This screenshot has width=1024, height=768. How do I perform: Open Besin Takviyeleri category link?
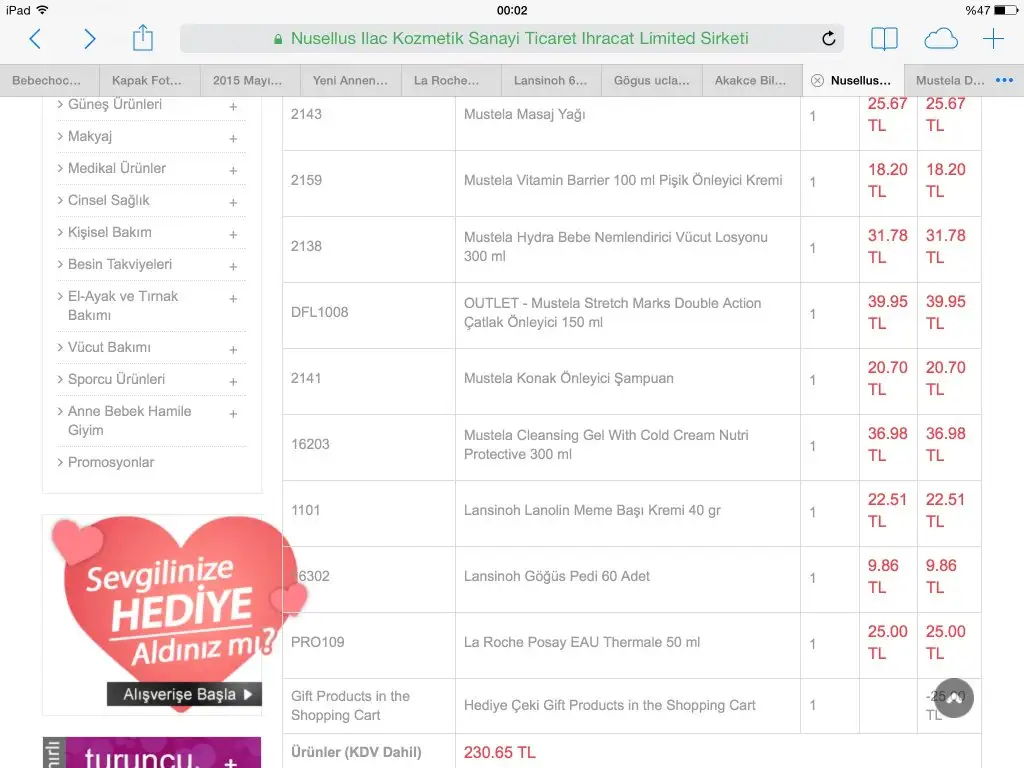tap(120, 264)
